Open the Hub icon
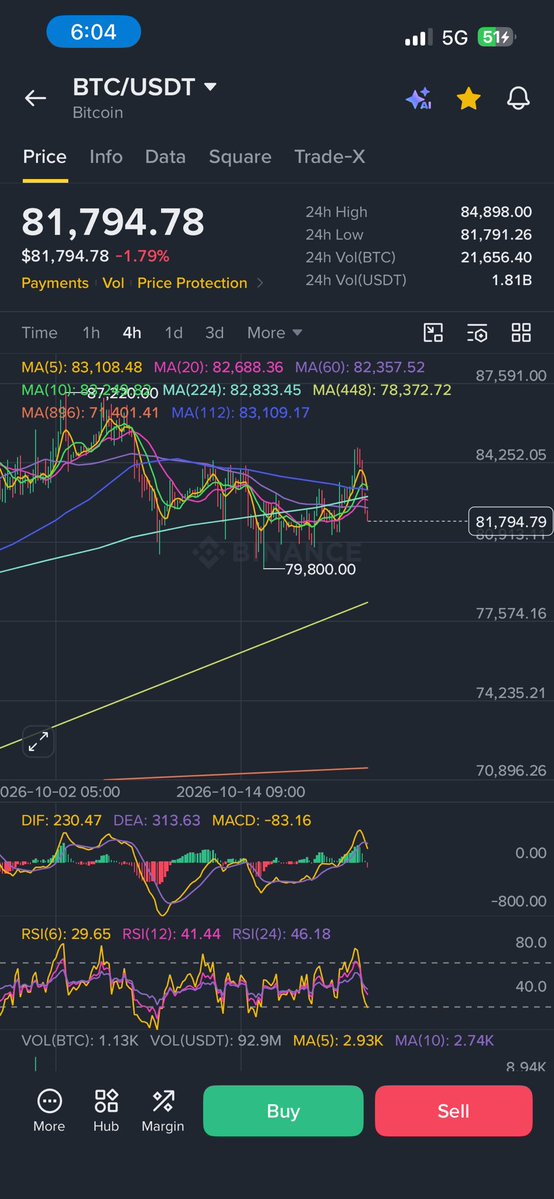The height and width of the screenshot is (1199, 554). 106,1110
